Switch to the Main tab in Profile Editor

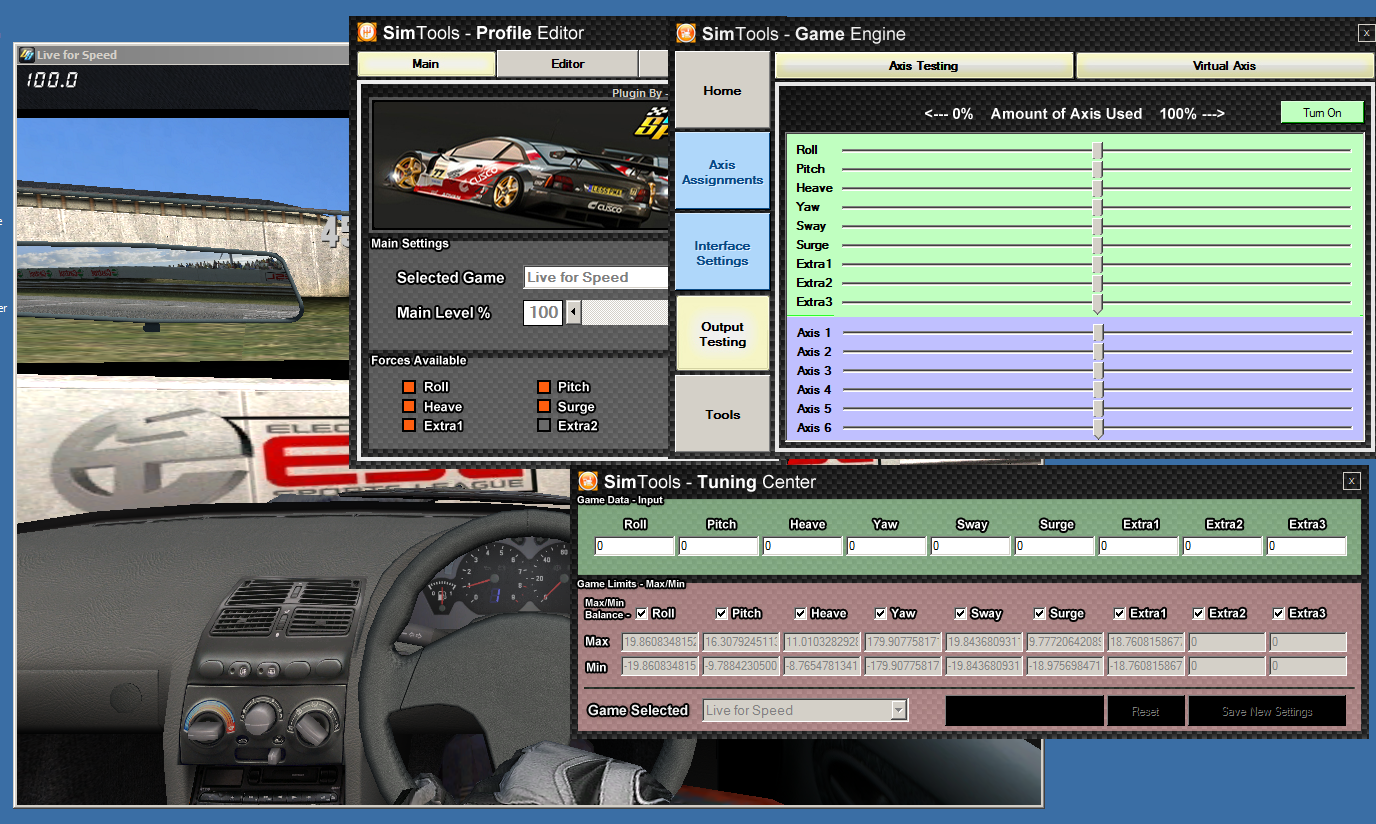click(x=426, y=63)
